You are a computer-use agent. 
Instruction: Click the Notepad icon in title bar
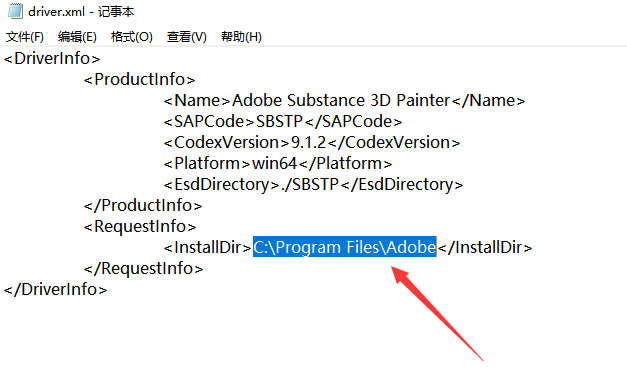click(x=15, y=11)
